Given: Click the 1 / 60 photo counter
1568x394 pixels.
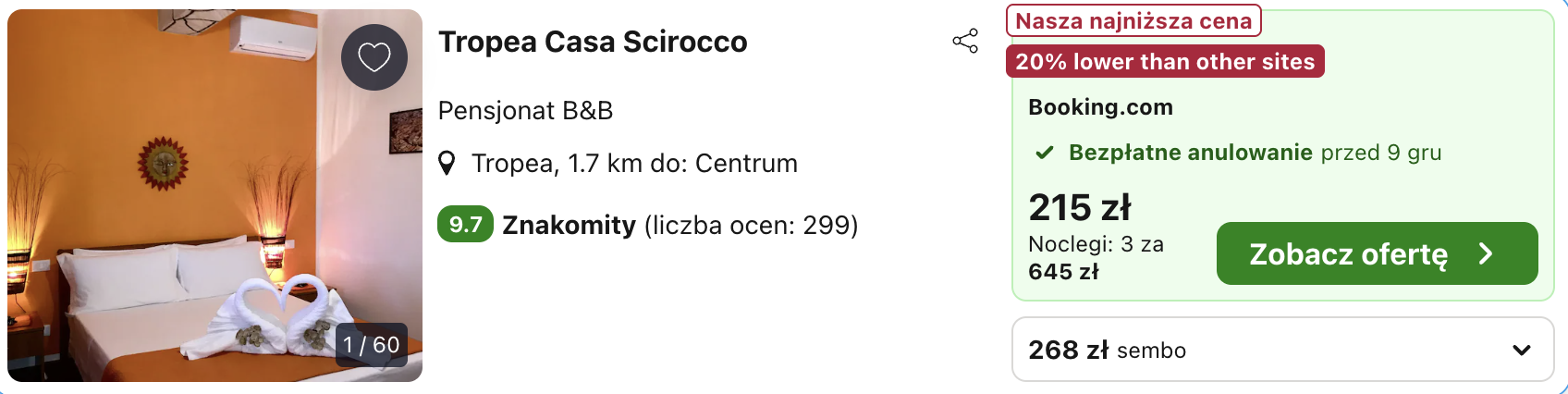Looking at the screenshot, I should (x=372, y=345).
